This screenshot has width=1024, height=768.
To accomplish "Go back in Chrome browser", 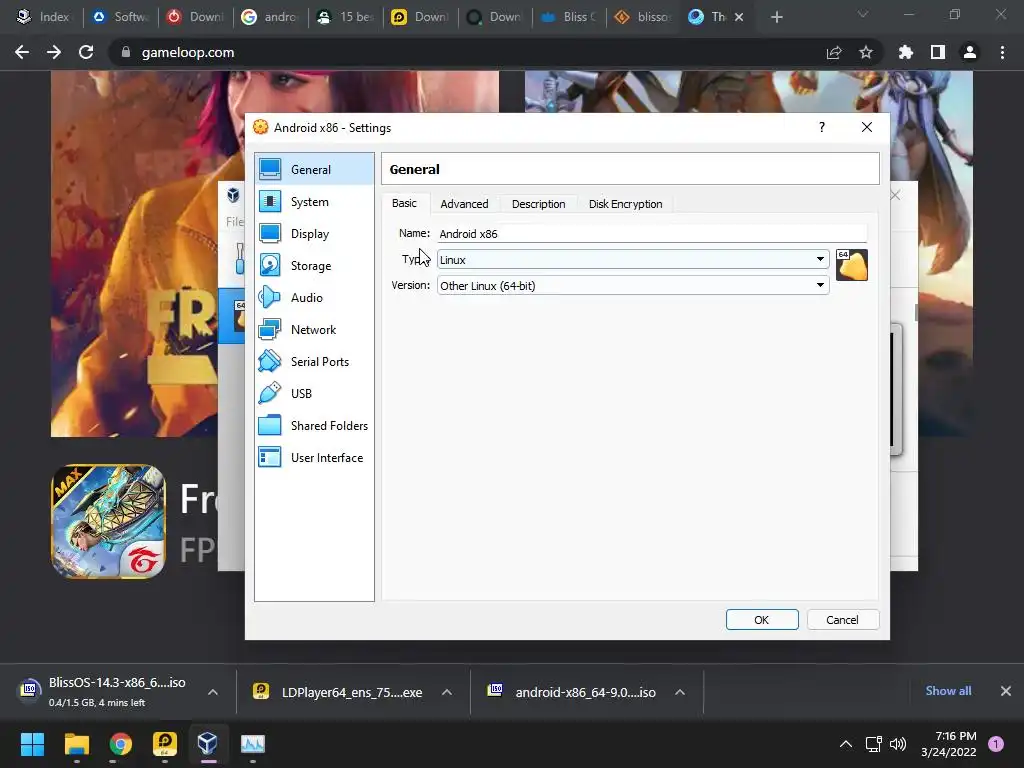I will coord(22,52).
